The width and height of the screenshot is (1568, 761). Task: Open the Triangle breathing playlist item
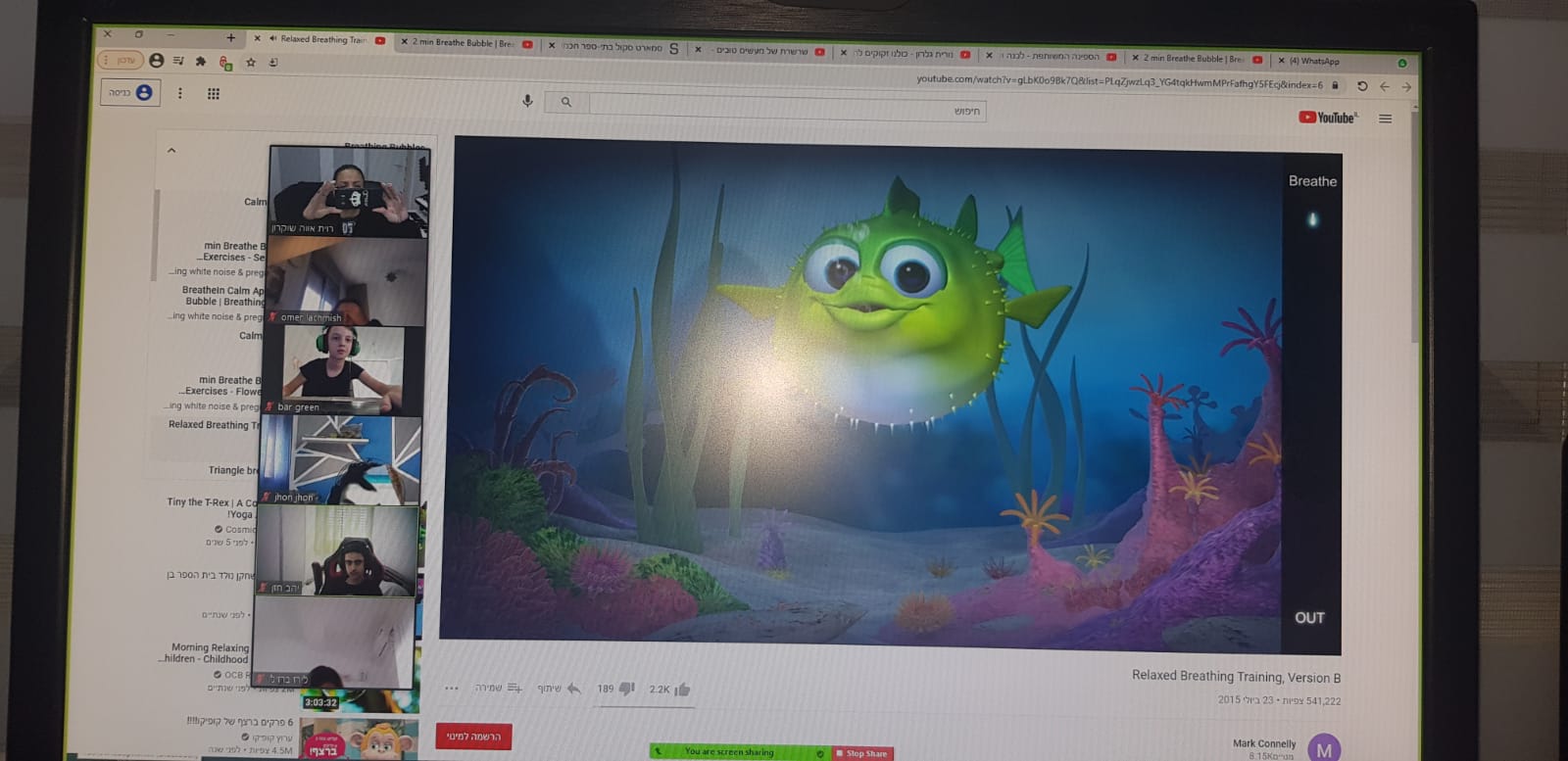[x=234, y=470]
